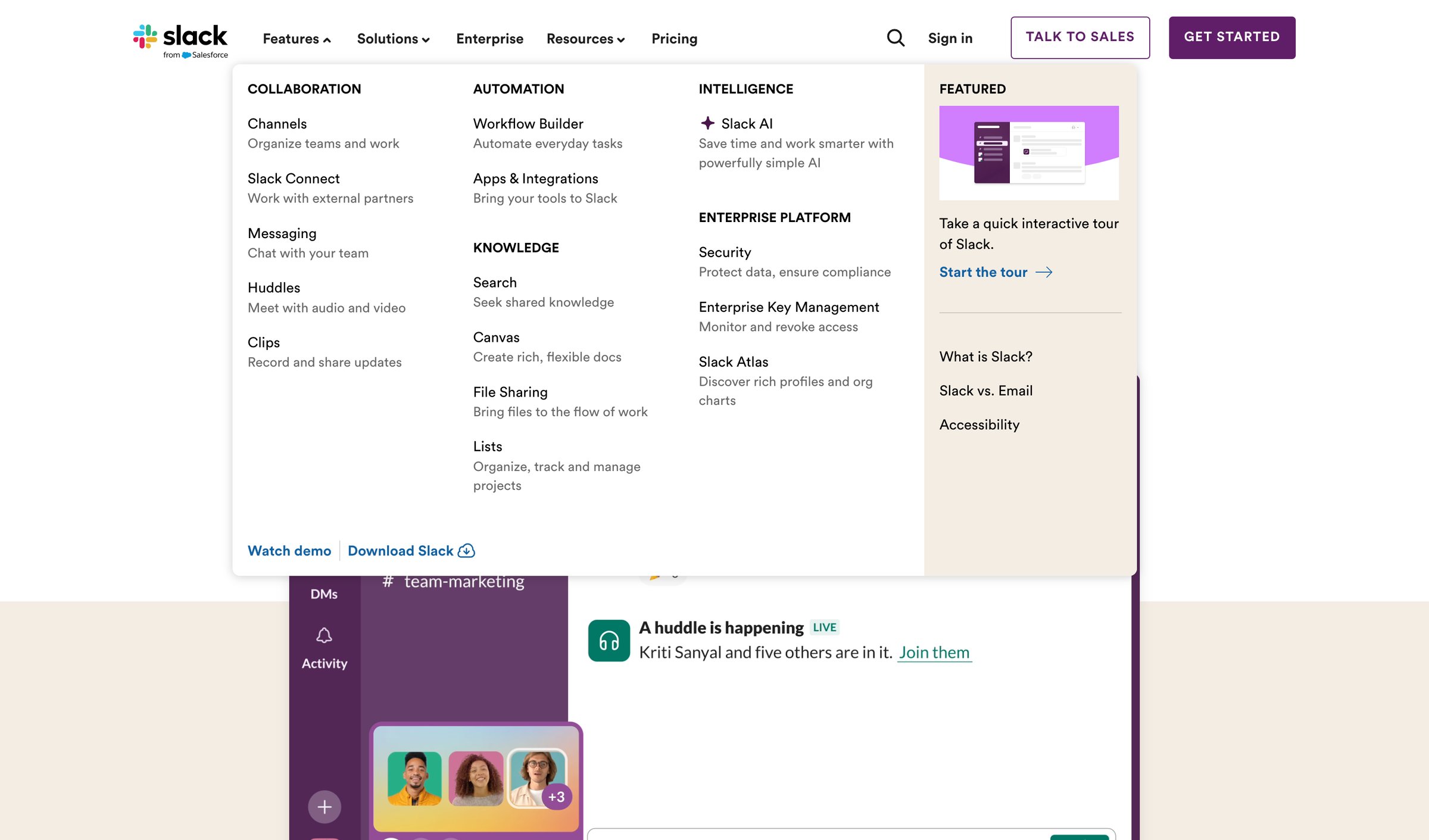This screenshot has width=1429, height=840.
Task: Open the Canvas feature
Action: pos(496,338)
